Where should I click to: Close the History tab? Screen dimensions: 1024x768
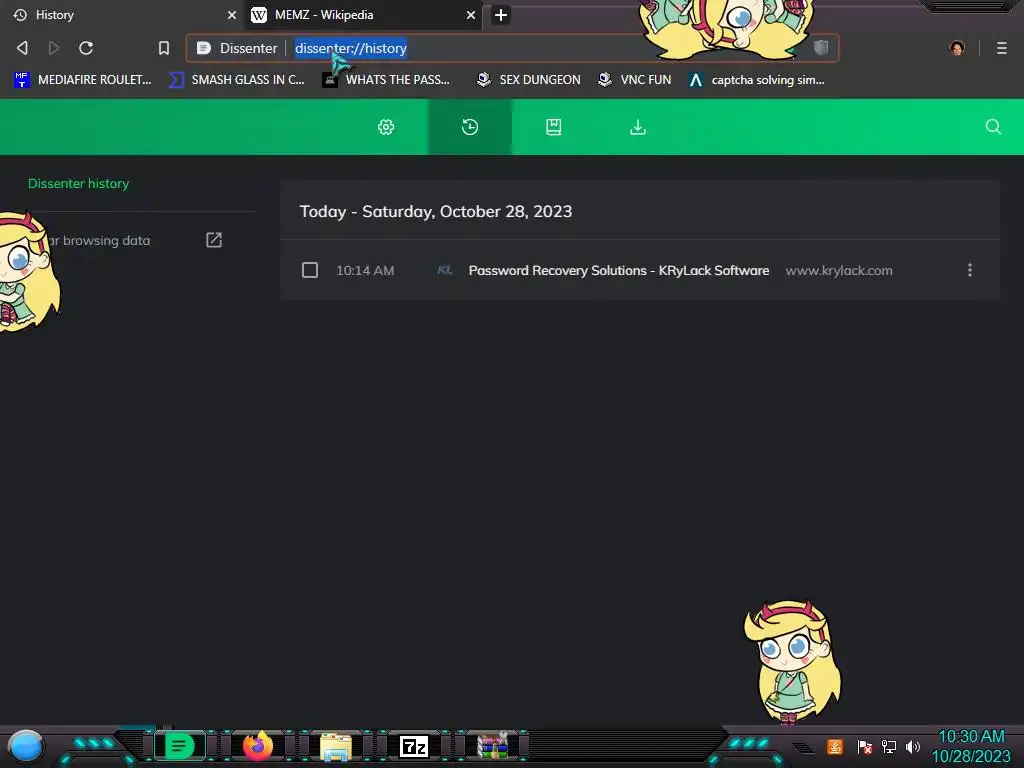[231, 15]
